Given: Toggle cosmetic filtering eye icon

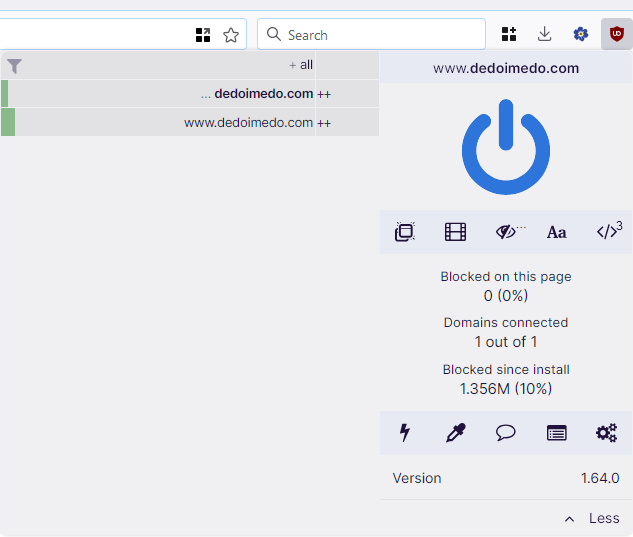Looking at the screenshot, I should (507, 232).
